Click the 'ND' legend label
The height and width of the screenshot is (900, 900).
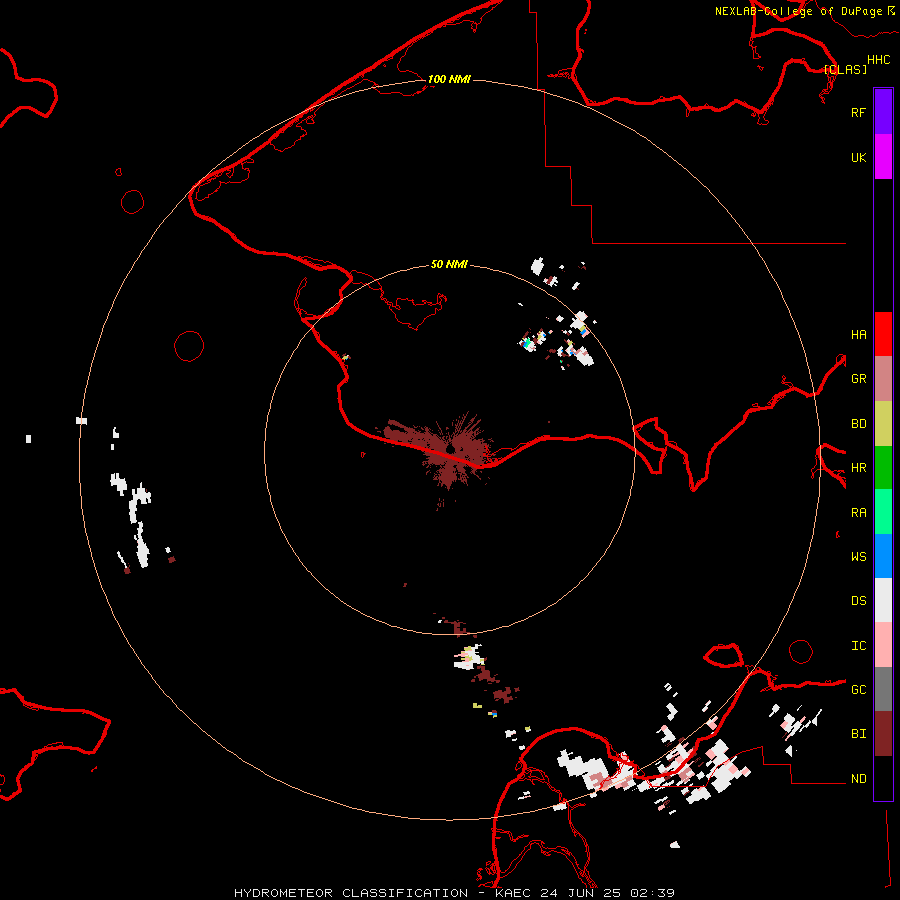[x=858, y=779]
